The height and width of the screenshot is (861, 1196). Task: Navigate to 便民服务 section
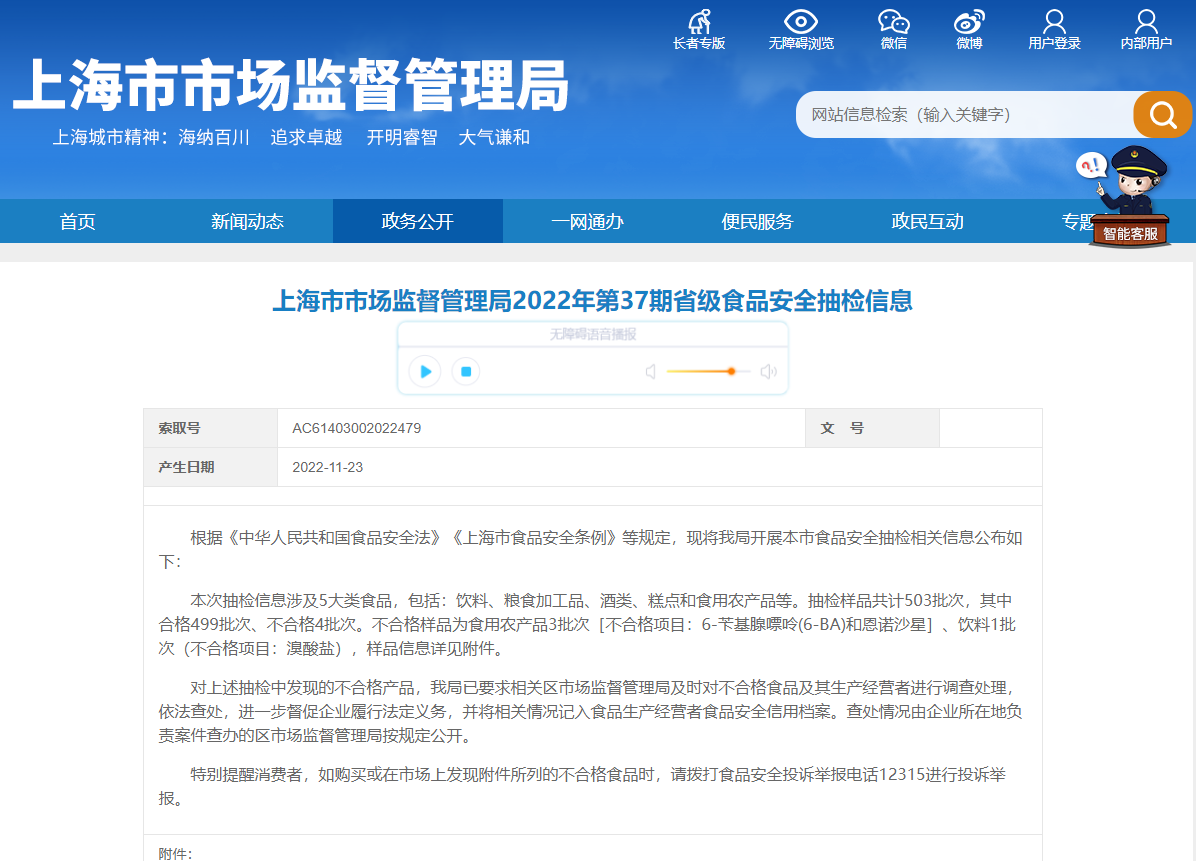tap(757, 222)
